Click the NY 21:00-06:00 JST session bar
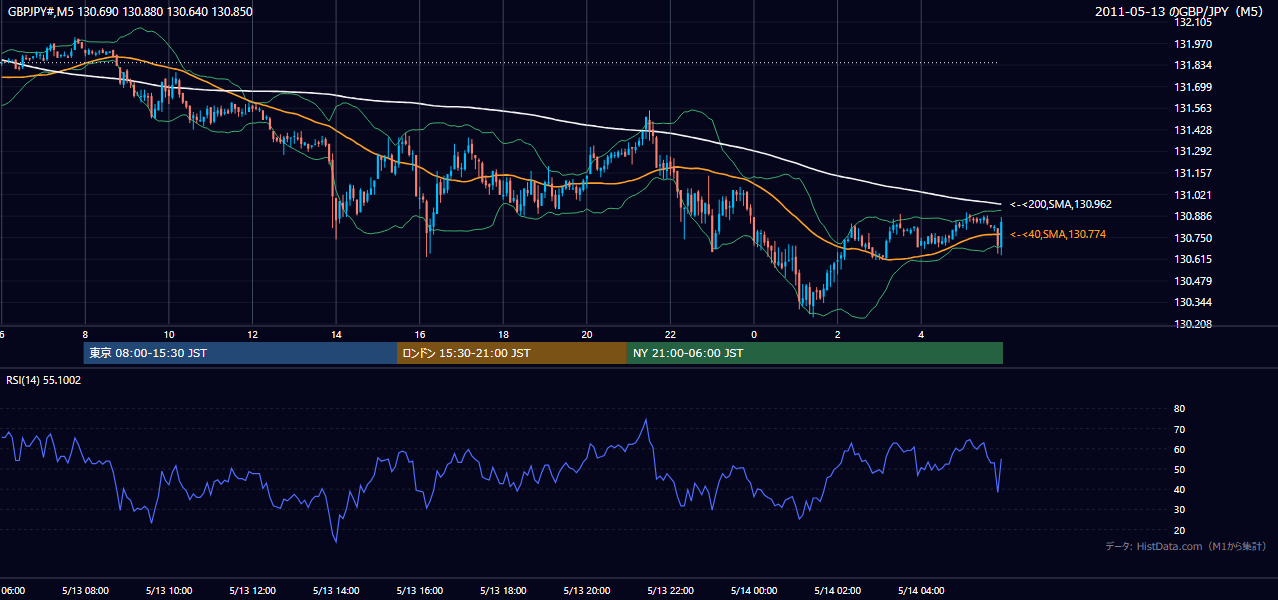This screenshot has width=1278, height=600. pyautogui.click(x=815, y=353)
